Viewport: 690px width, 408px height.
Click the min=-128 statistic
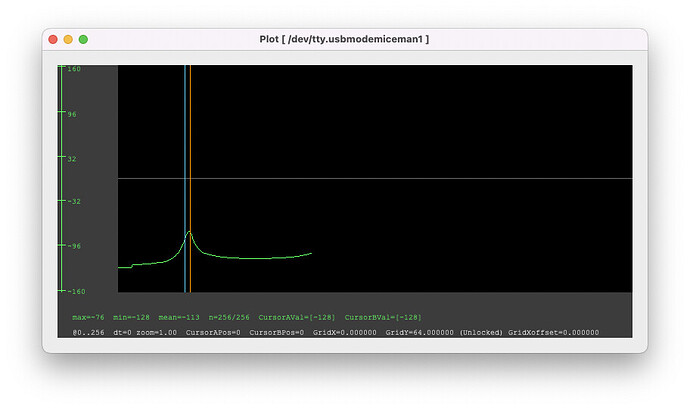(131, 317)
